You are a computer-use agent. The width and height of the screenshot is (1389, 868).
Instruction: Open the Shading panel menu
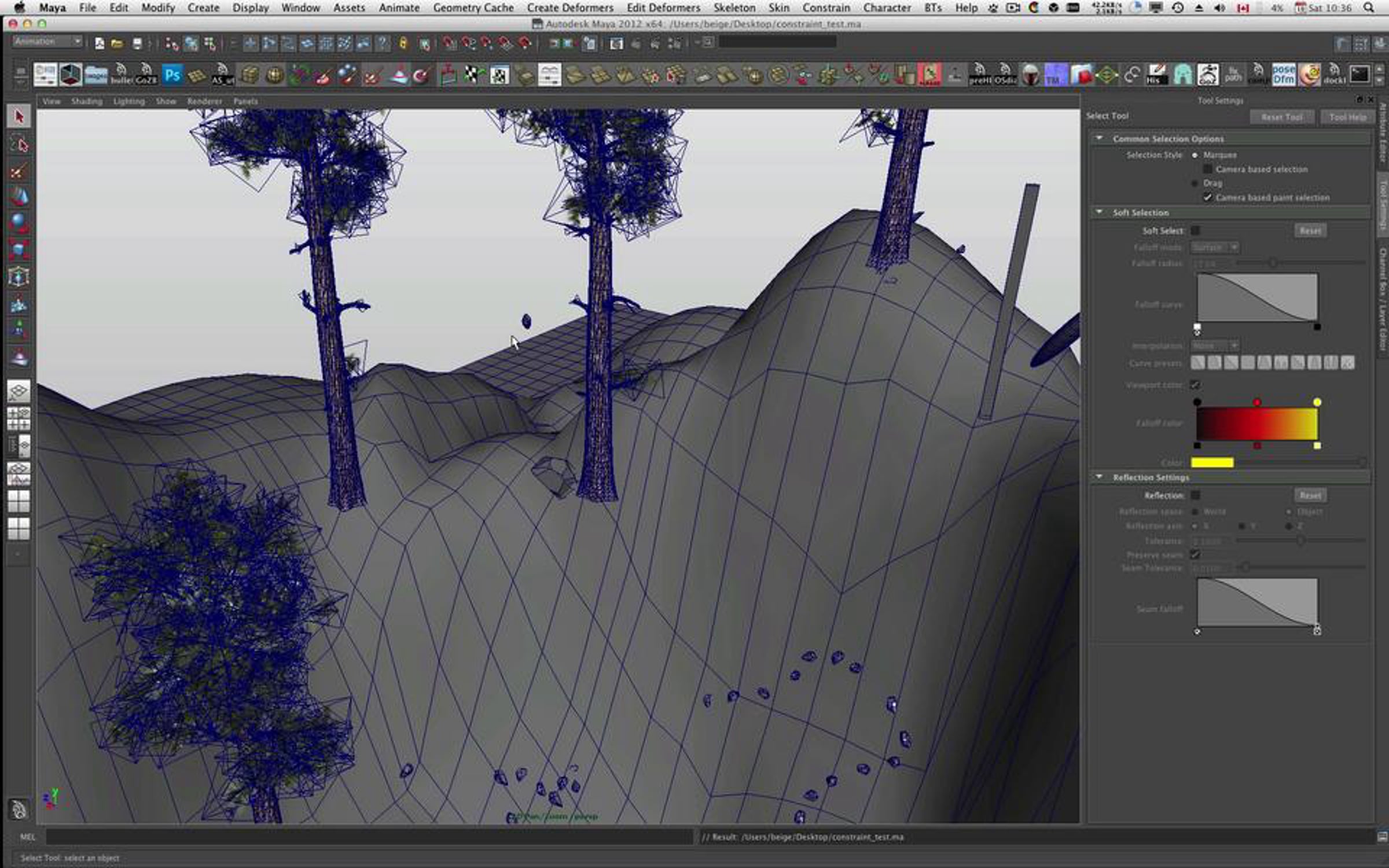click(86, 101)
